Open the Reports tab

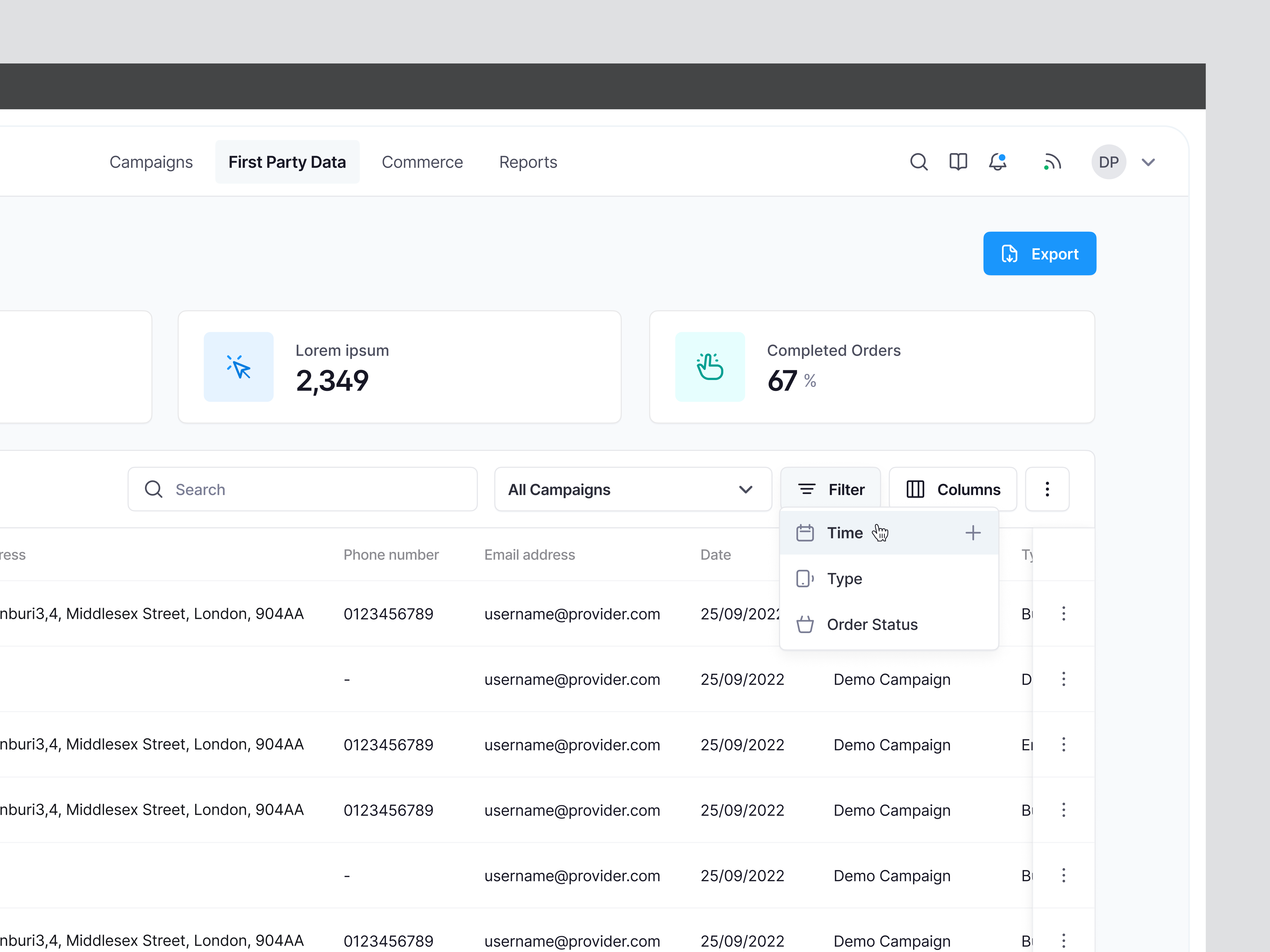pos(528,162)
